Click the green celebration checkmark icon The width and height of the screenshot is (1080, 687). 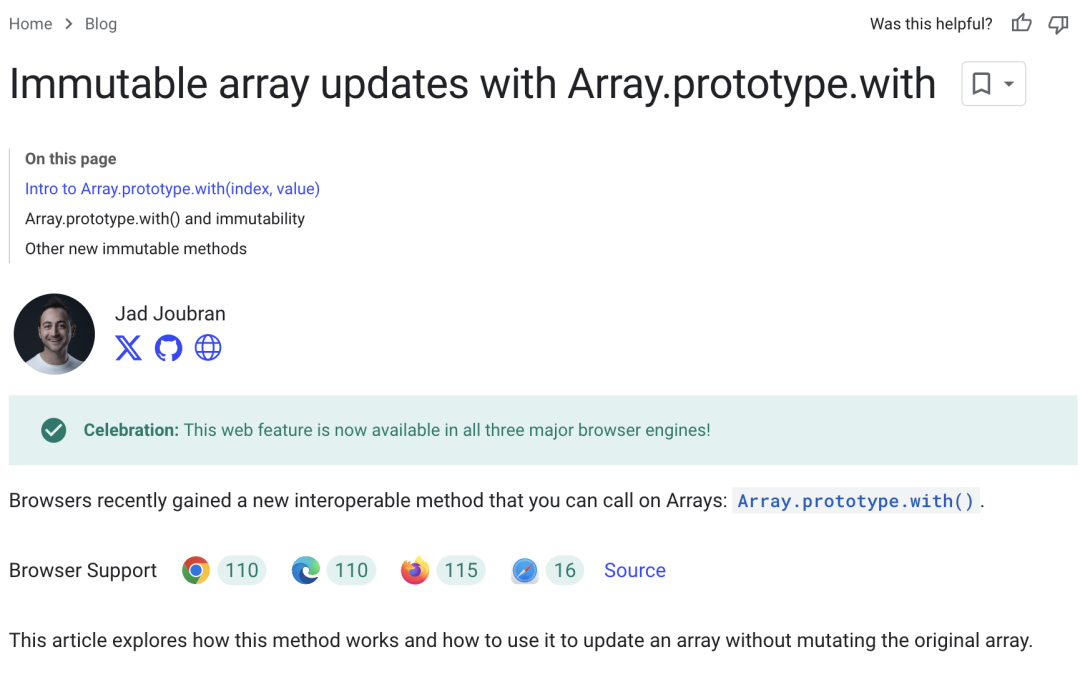[x=54, y=430]
